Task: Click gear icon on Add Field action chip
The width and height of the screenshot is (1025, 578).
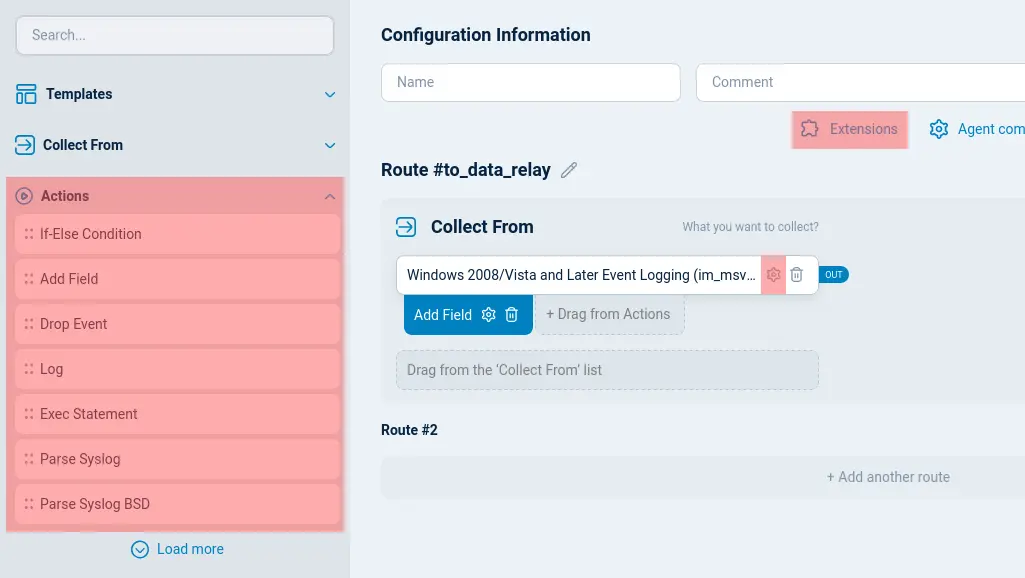Action: click(489, 314)
